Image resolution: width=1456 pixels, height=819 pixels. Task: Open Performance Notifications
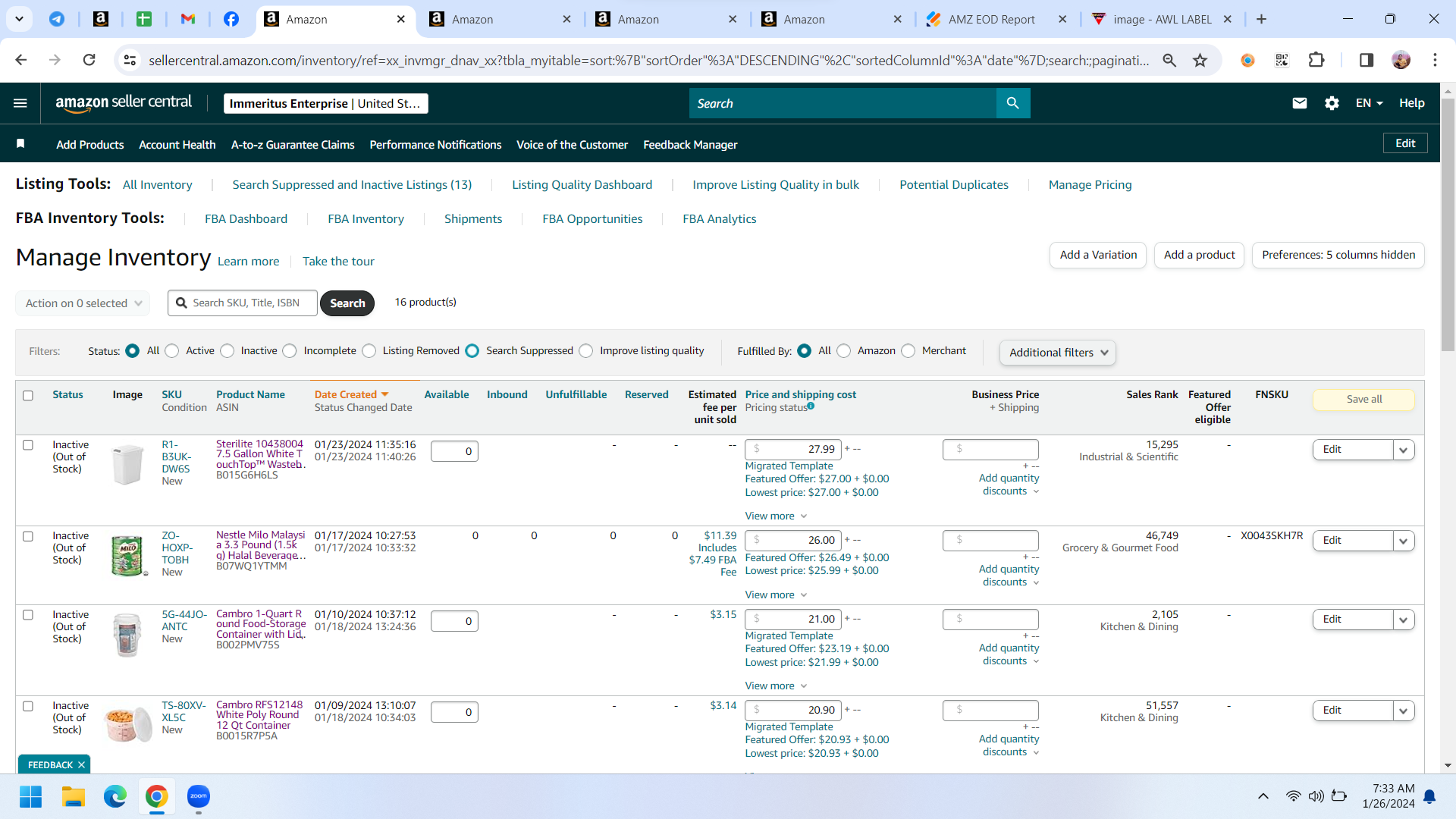pyautogui.click(x=435, y=145)
